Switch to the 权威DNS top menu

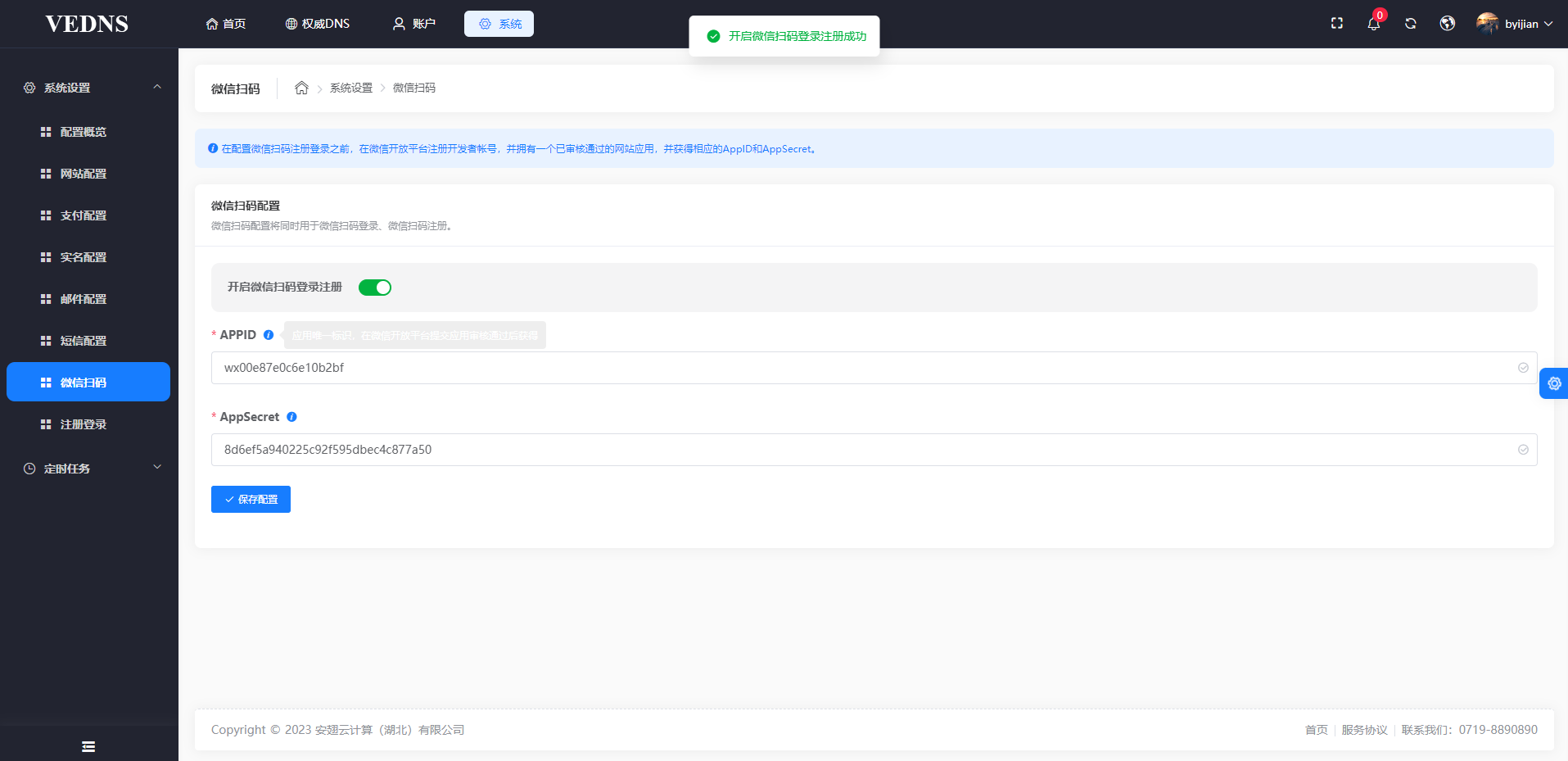[318, 24]
